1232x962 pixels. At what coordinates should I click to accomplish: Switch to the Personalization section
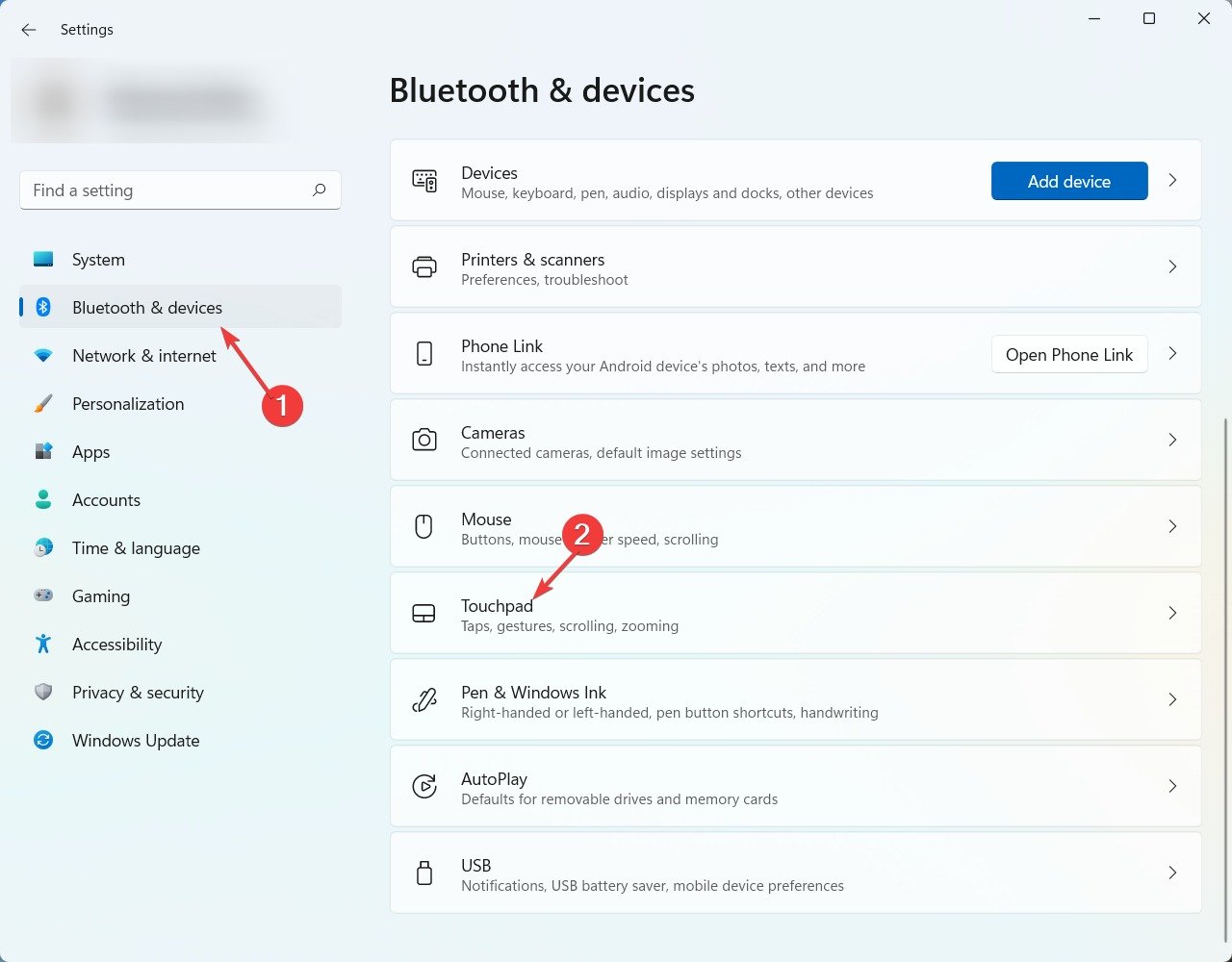(x=128, y=404)
